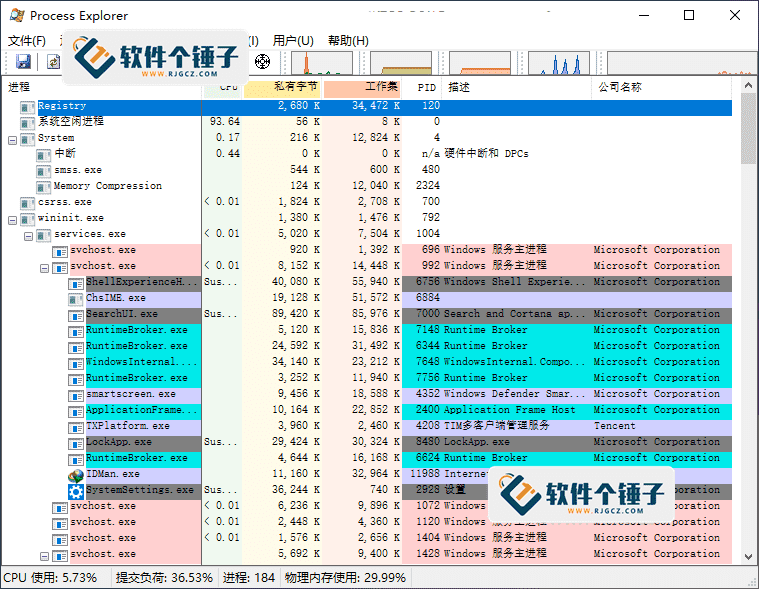Open the 用户(U) menu

(x=293, y=41)
